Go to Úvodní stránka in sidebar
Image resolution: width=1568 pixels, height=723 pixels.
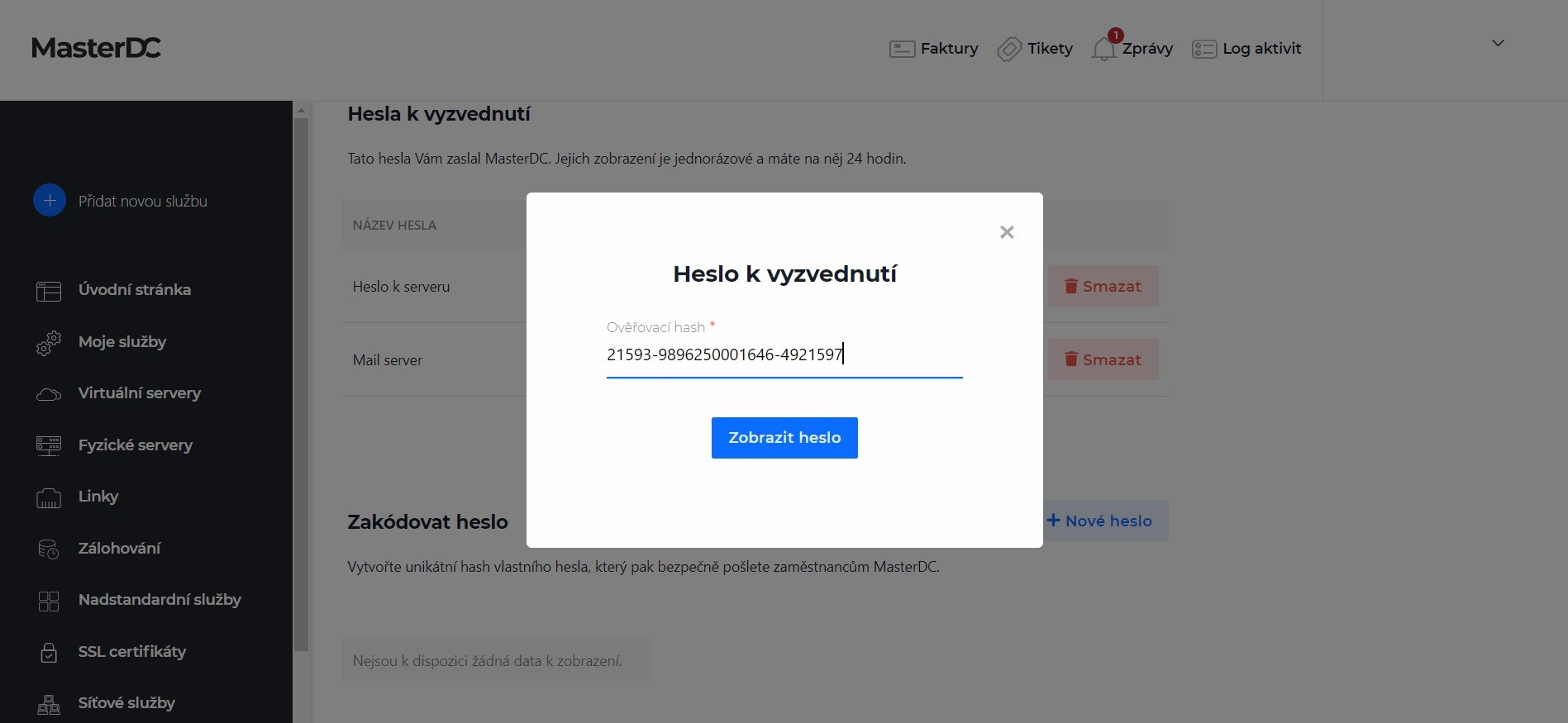click(x=135, y=290)
